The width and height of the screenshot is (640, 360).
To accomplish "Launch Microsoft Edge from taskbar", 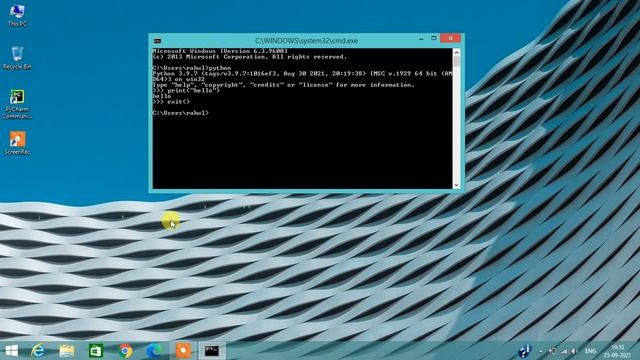I will coord(154,351).
